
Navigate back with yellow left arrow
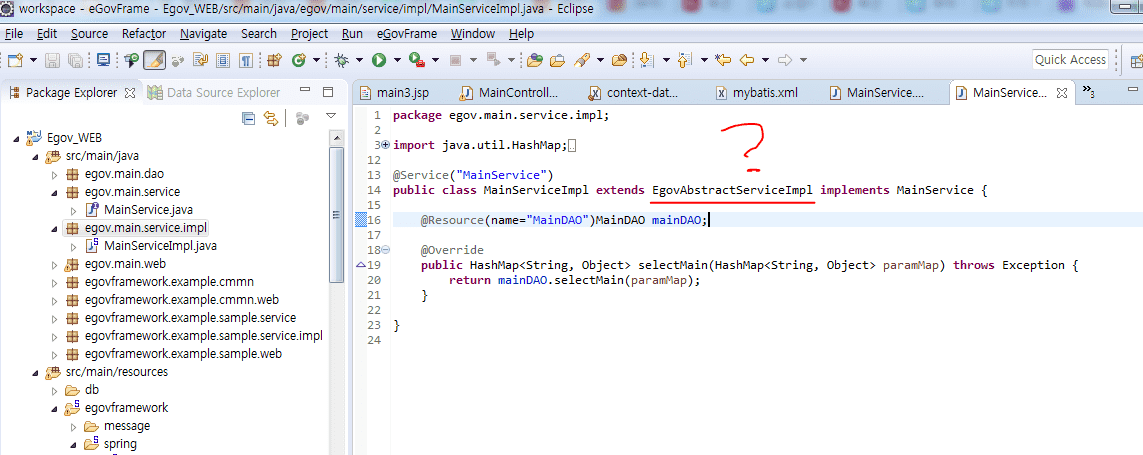tap(747, 61)
